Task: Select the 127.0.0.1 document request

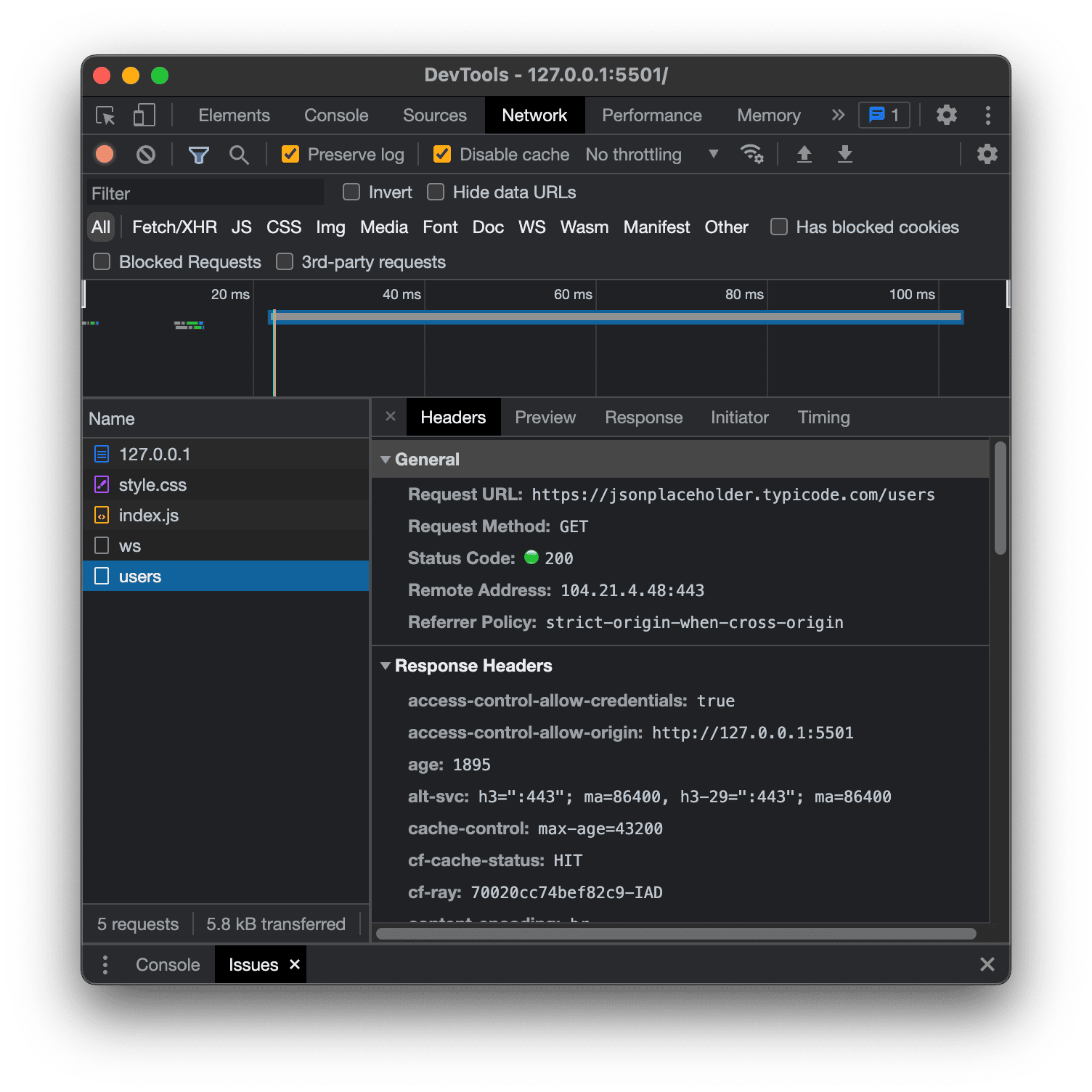Action: (226, 455)
